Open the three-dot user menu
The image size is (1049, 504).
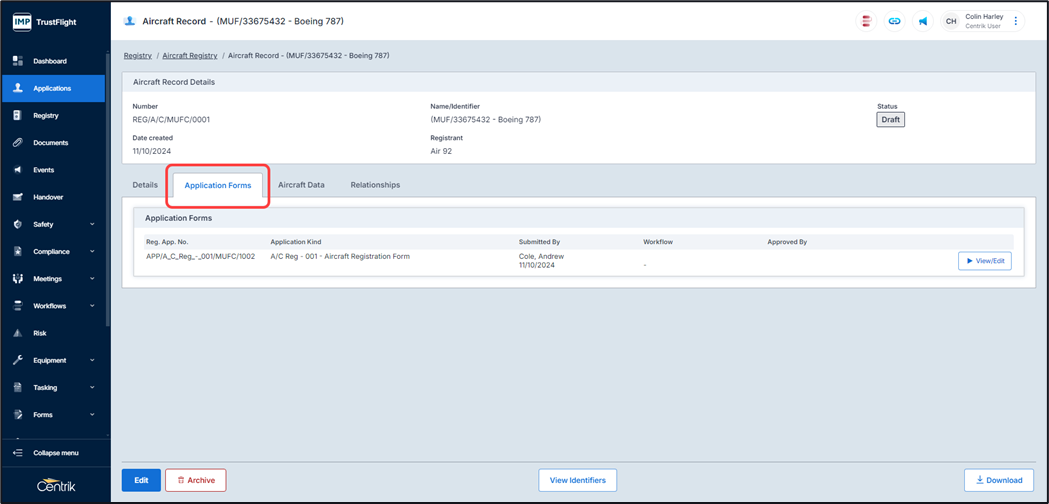pos(1016,21)
